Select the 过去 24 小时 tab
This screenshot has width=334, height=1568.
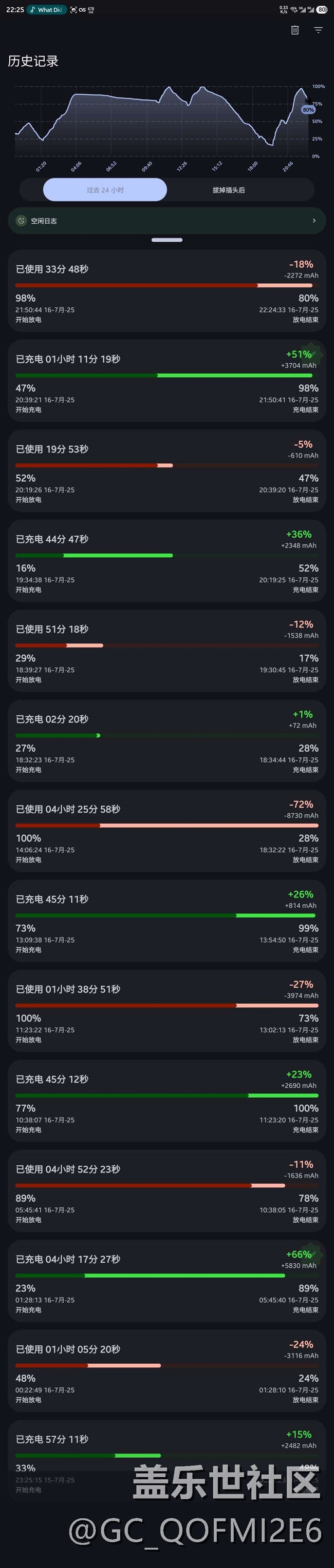pyautogui.click(x=105, y=190)
